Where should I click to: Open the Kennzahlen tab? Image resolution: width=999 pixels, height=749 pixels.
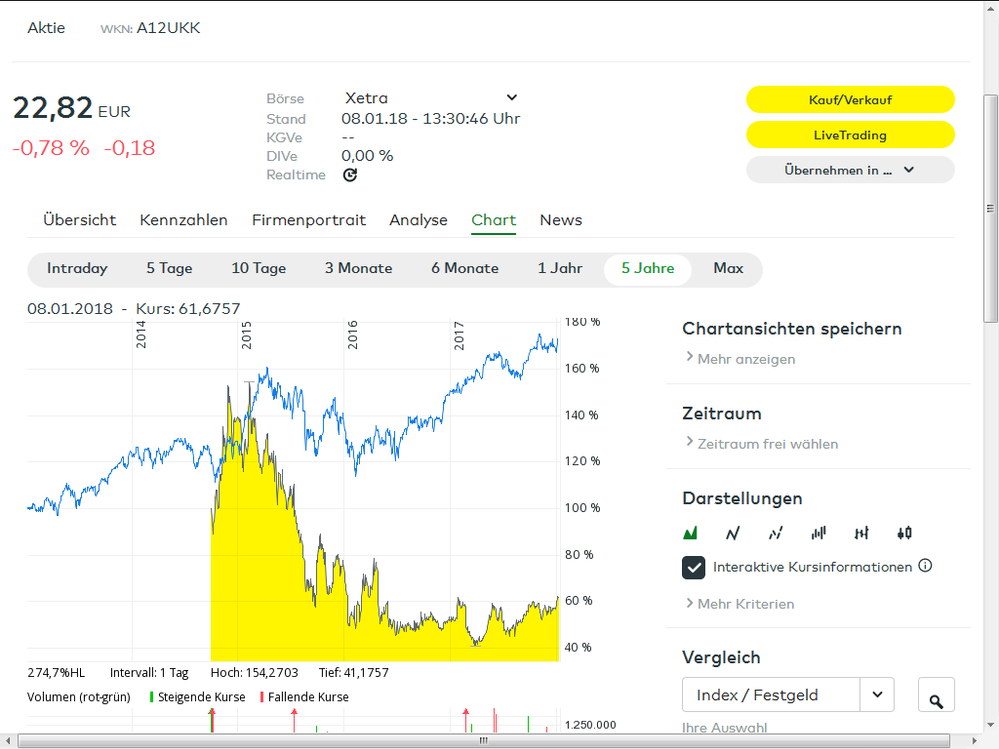click(183, 220)
